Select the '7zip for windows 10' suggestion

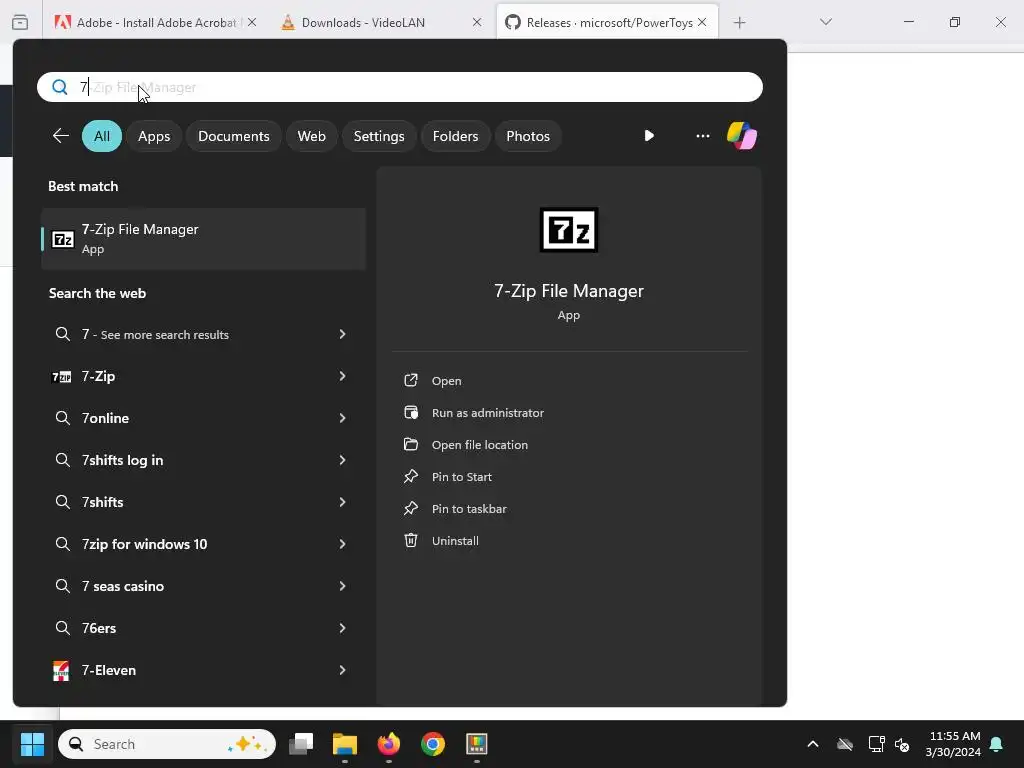pyautogui.click(x=144, y=544)
